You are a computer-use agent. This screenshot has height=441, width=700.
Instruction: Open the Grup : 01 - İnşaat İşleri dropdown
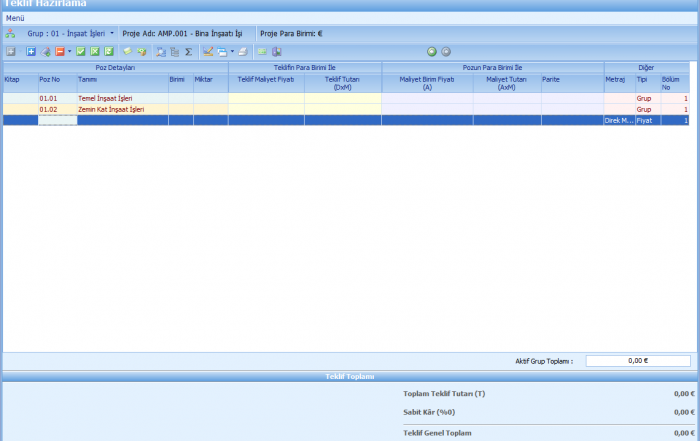click(x=112, y=33)
